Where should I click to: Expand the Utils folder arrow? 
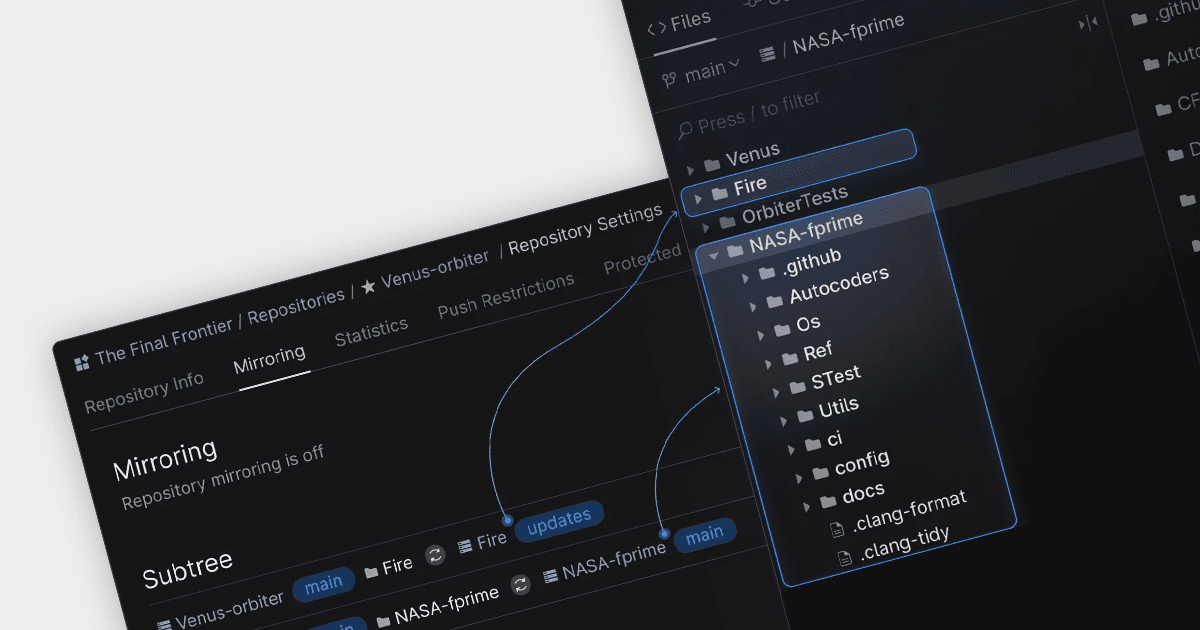pos(783,421)
